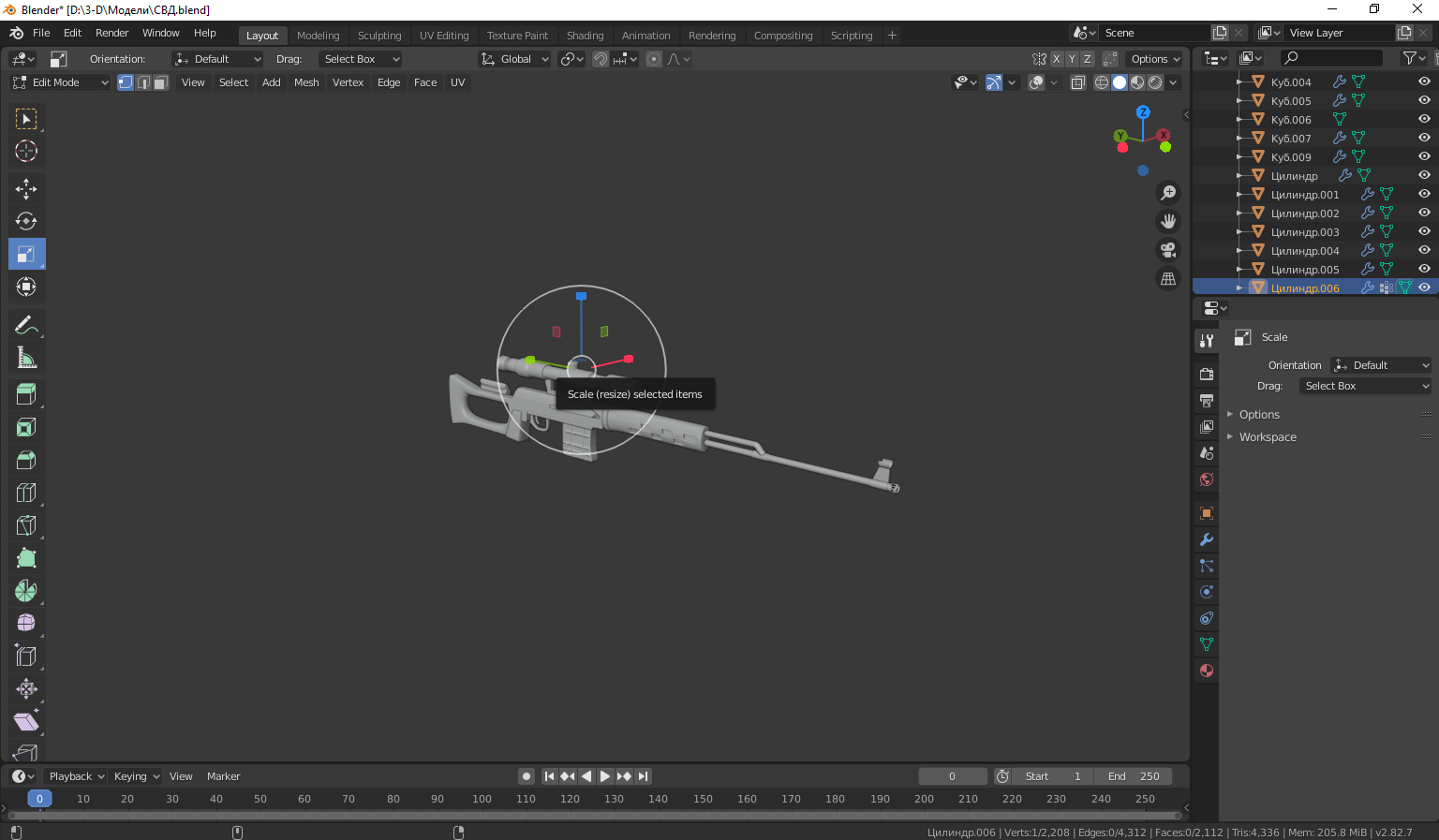Jump to the timeline end frame
Image resolution: width=1439 pixels, height=840 pixels.
click(x=643, y=776)
